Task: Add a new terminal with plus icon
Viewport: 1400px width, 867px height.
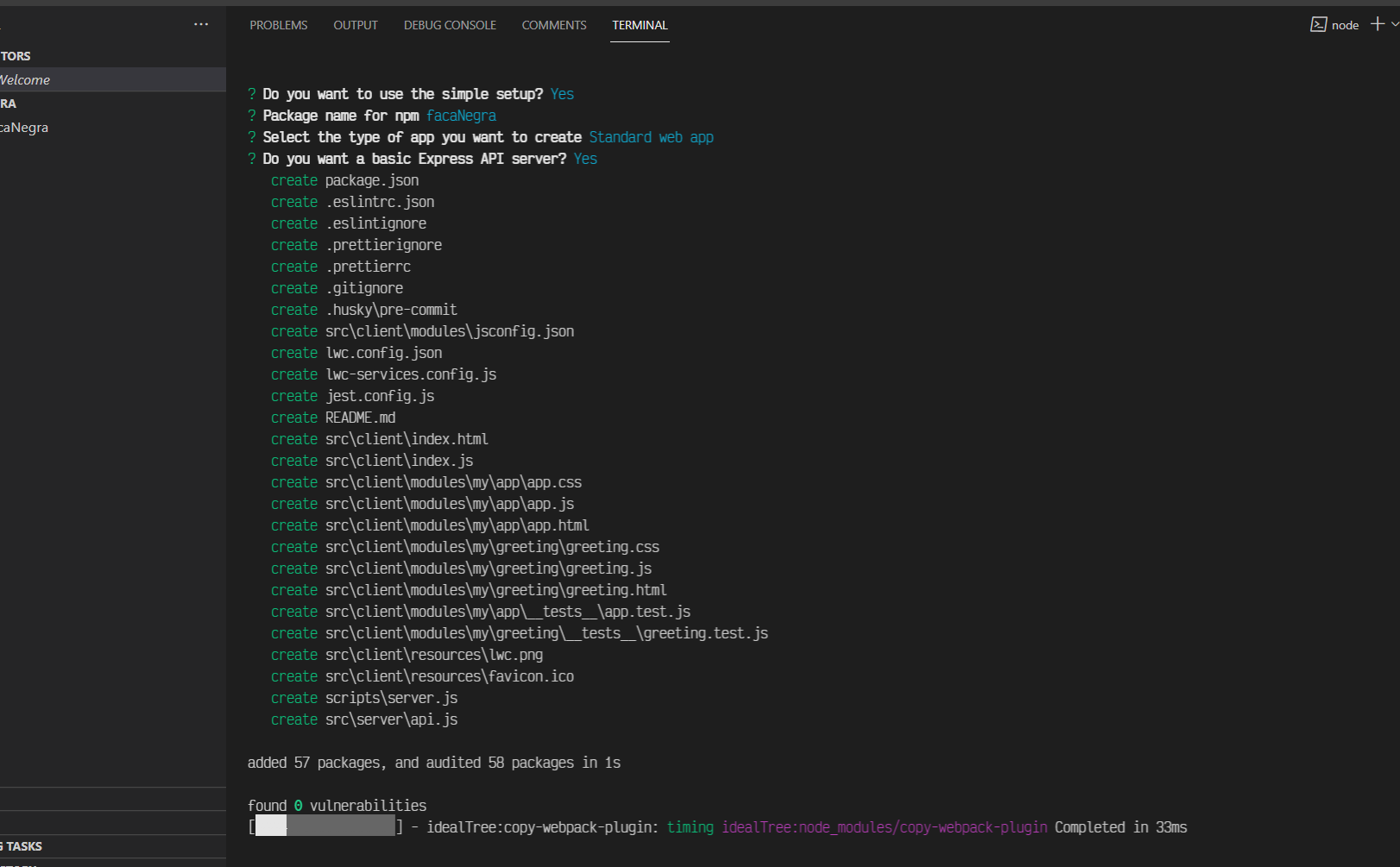Action: (1378, 24)
